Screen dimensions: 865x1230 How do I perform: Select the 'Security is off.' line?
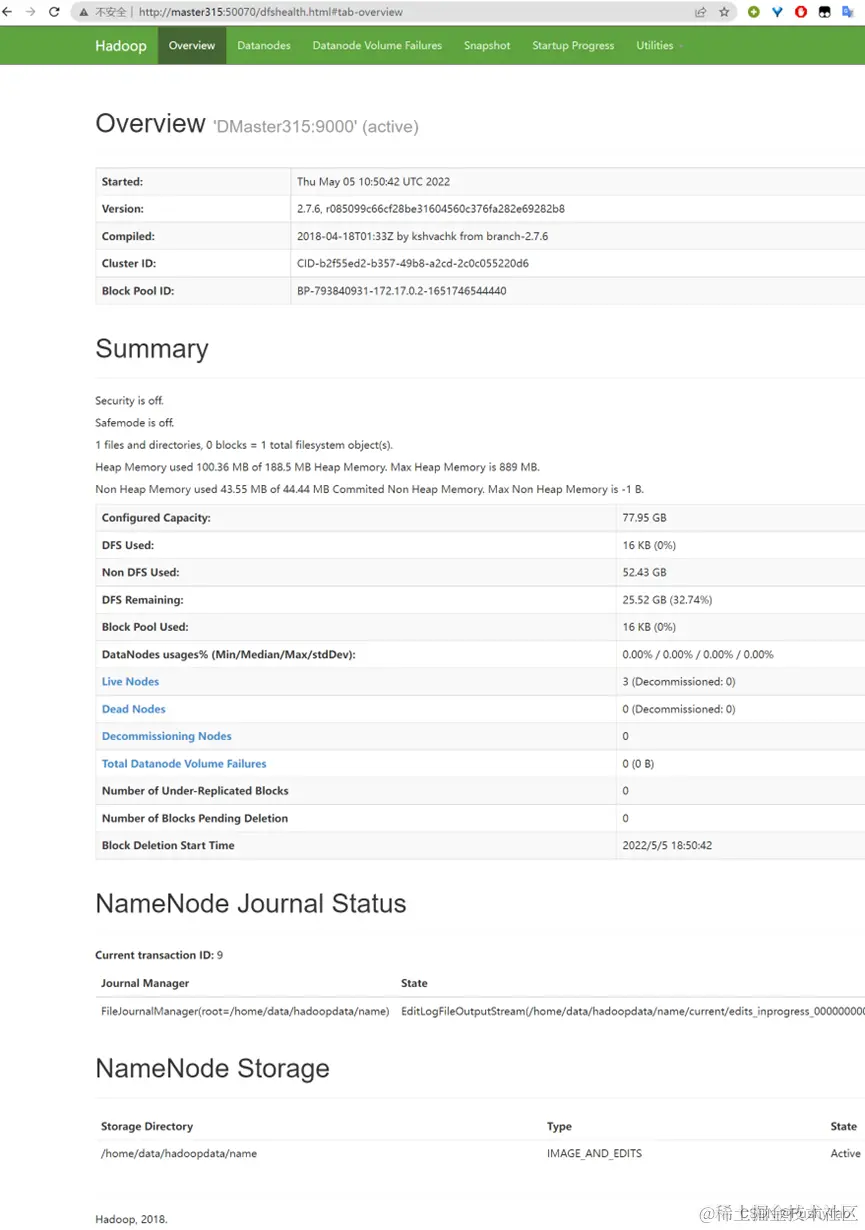[129, 401]
